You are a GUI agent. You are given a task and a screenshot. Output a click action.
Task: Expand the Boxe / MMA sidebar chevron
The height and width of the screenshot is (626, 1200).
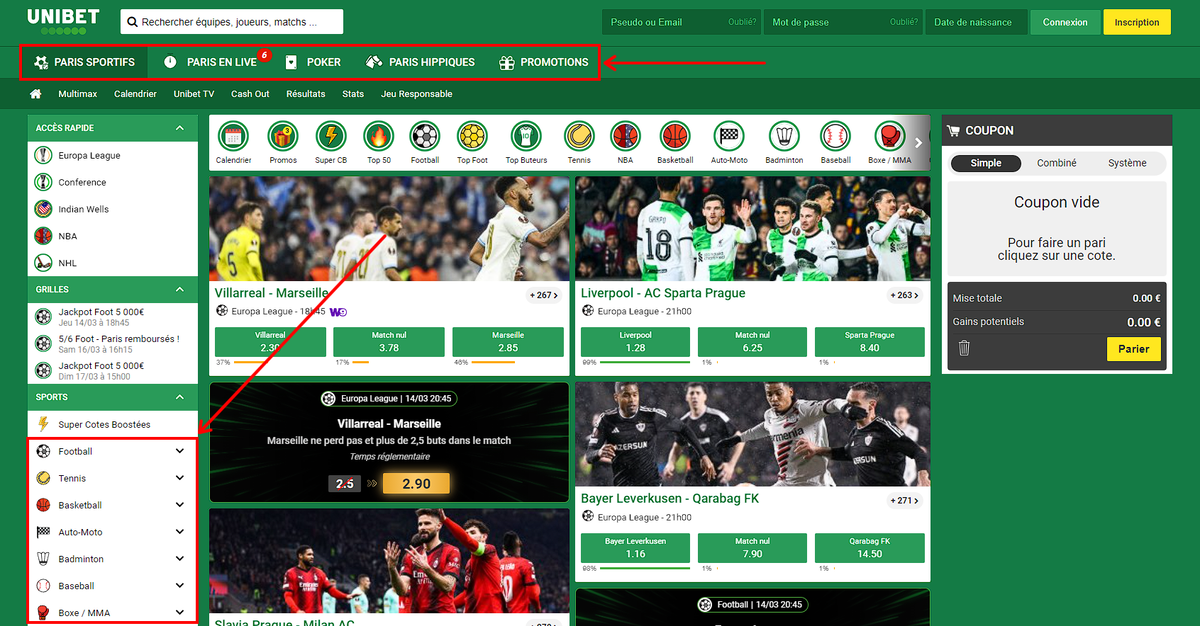coord(180,612)
